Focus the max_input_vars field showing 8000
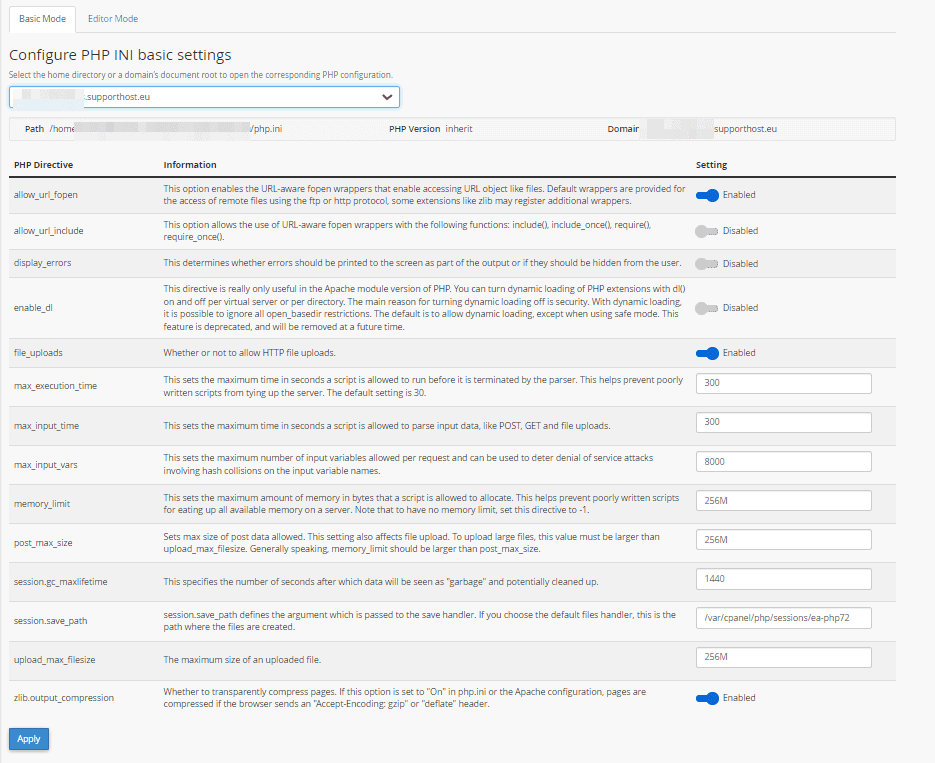Viewport: 935px width, 763px height. [x=784, y=461]
